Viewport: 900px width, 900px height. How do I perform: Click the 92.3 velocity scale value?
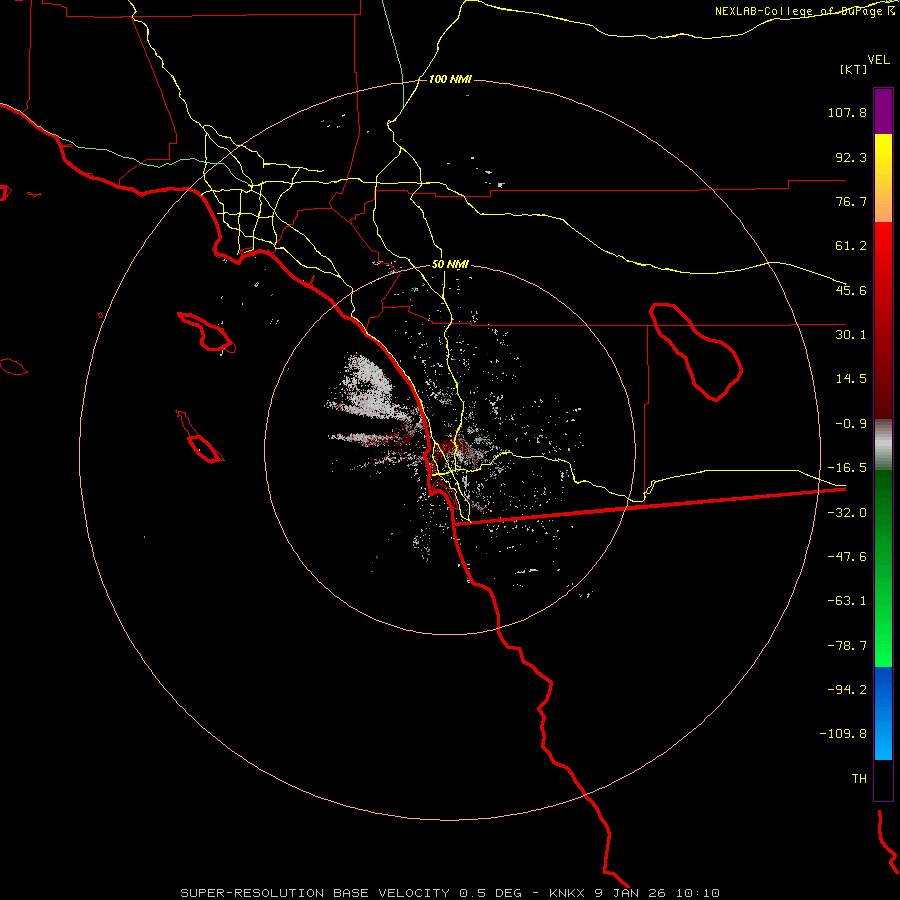tap(851, 157)
